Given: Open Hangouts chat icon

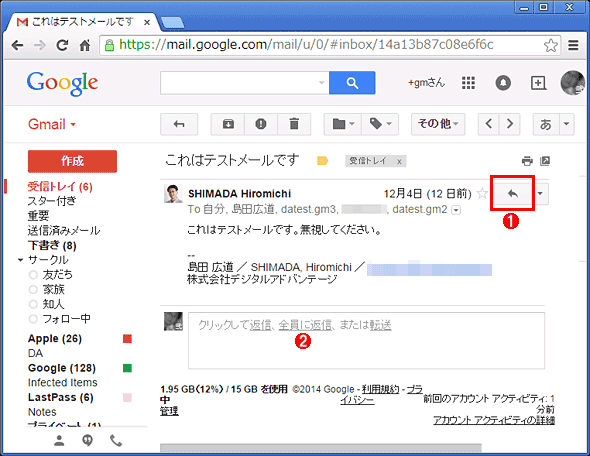Looking at the screenshot, I should tap(87, 440).
